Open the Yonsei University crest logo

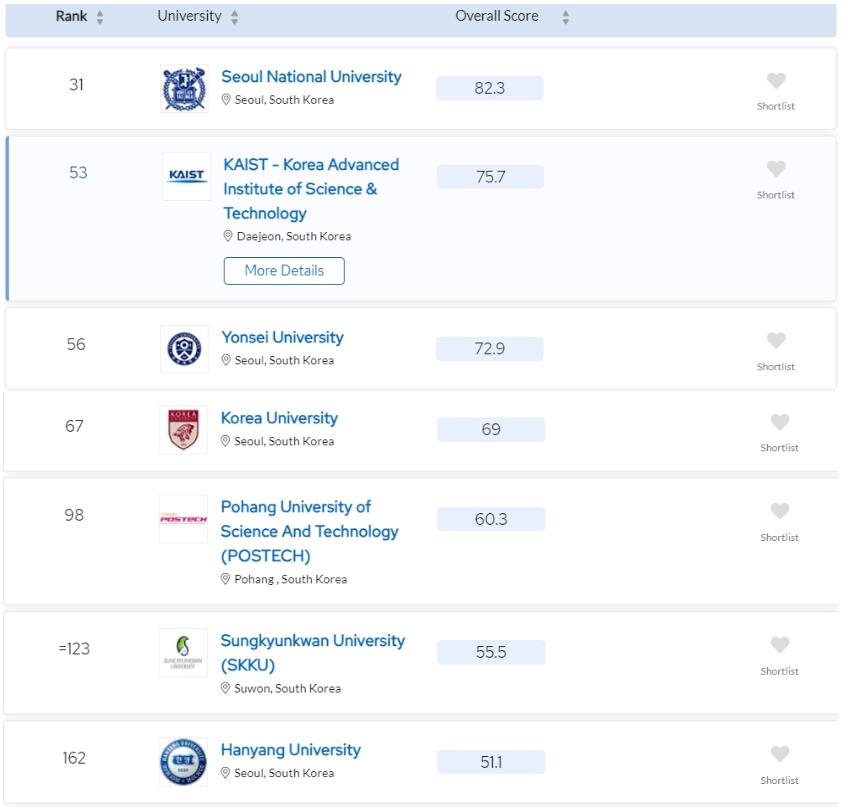click(184, 348)
